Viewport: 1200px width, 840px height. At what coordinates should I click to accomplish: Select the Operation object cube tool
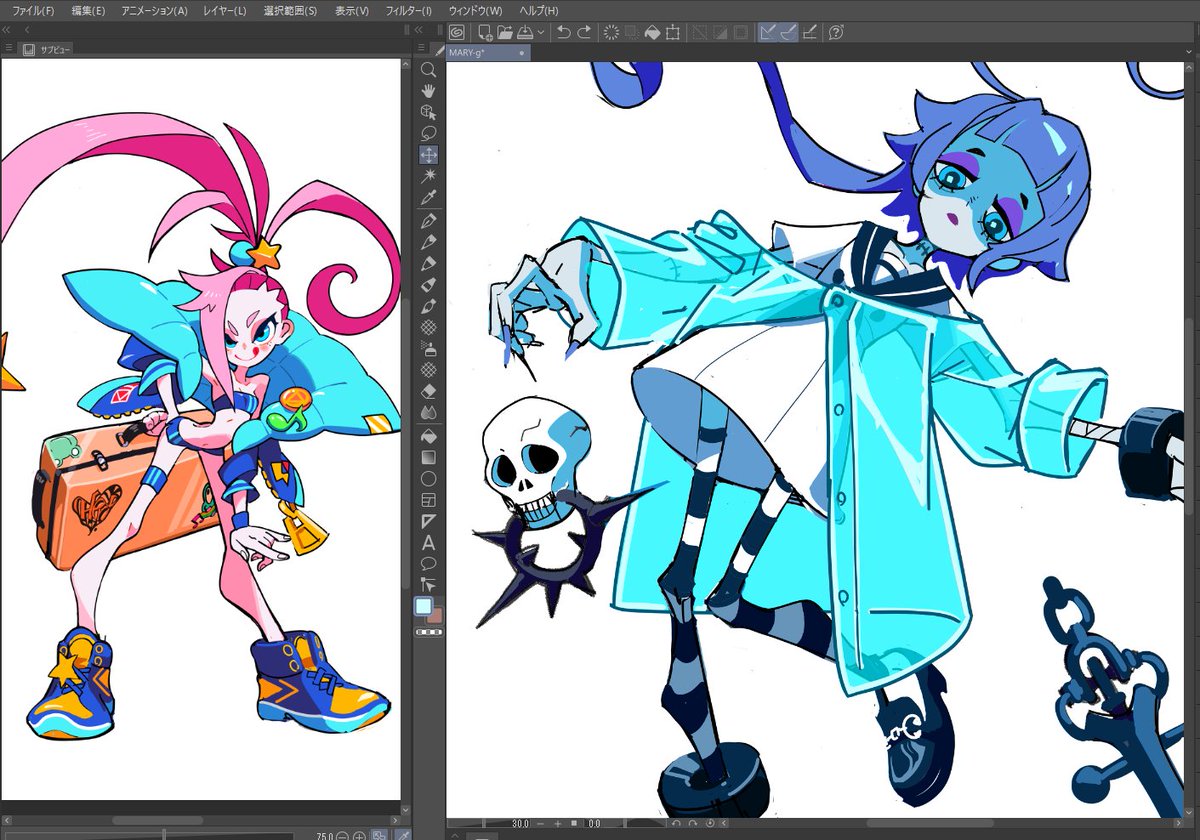(428, 112)
